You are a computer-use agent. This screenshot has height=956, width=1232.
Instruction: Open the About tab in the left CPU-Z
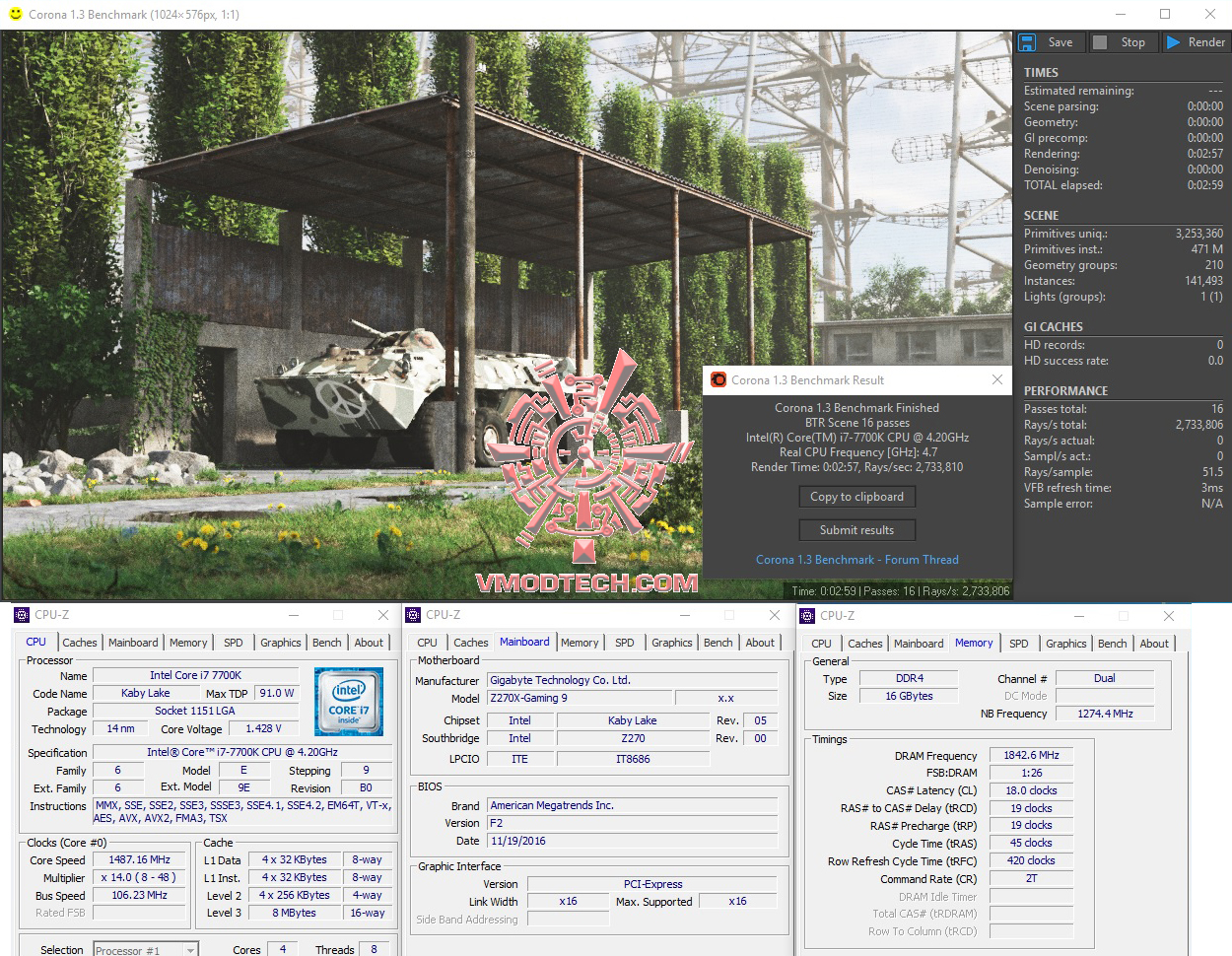point(370,643)
